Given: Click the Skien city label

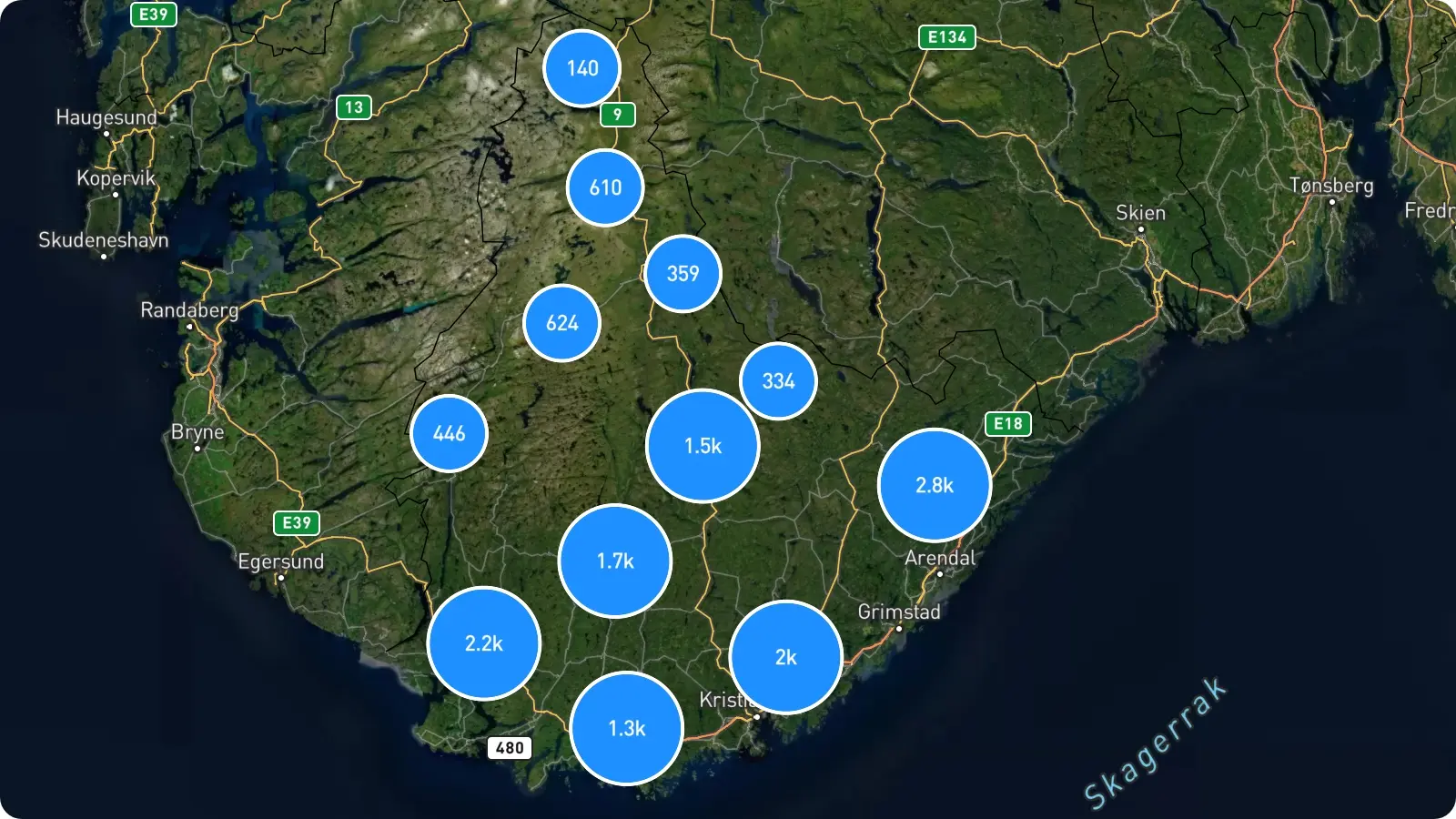Looking at the screenshot, I should [x=1140, y=213].
